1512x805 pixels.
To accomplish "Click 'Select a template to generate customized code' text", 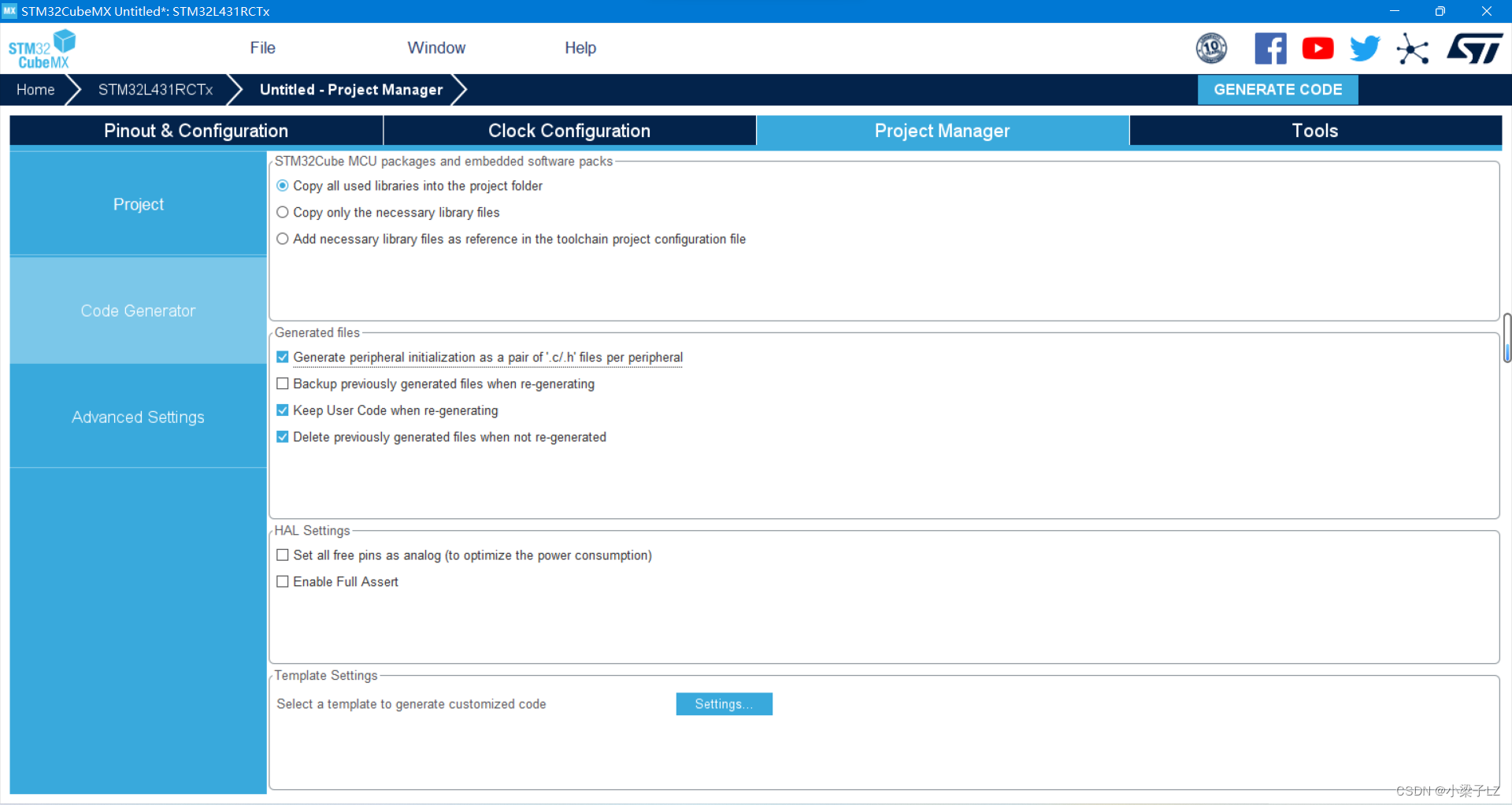I will pos(411,704).
